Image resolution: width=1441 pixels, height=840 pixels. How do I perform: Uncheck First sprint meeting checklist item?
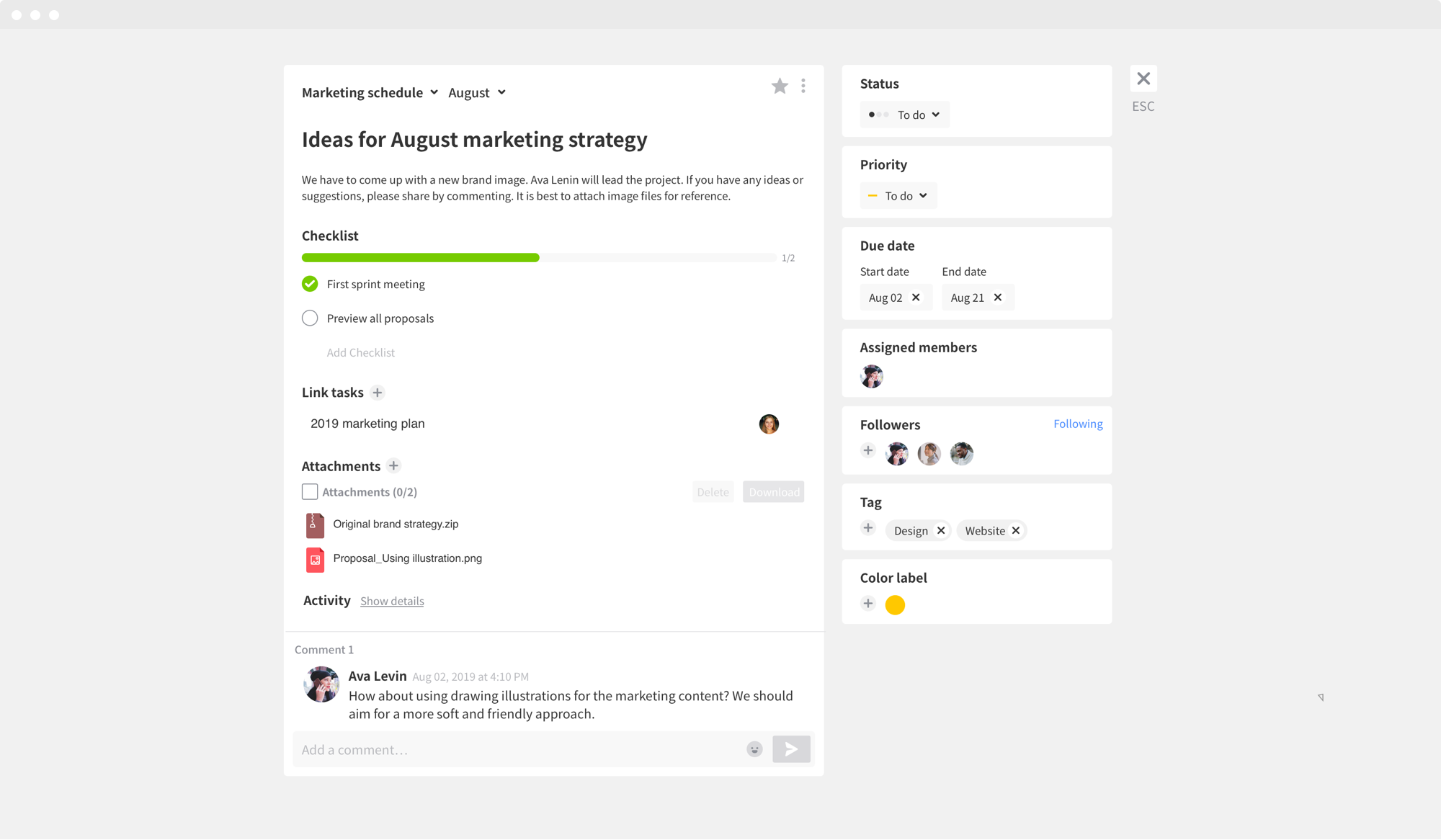[x=310, y=284]
